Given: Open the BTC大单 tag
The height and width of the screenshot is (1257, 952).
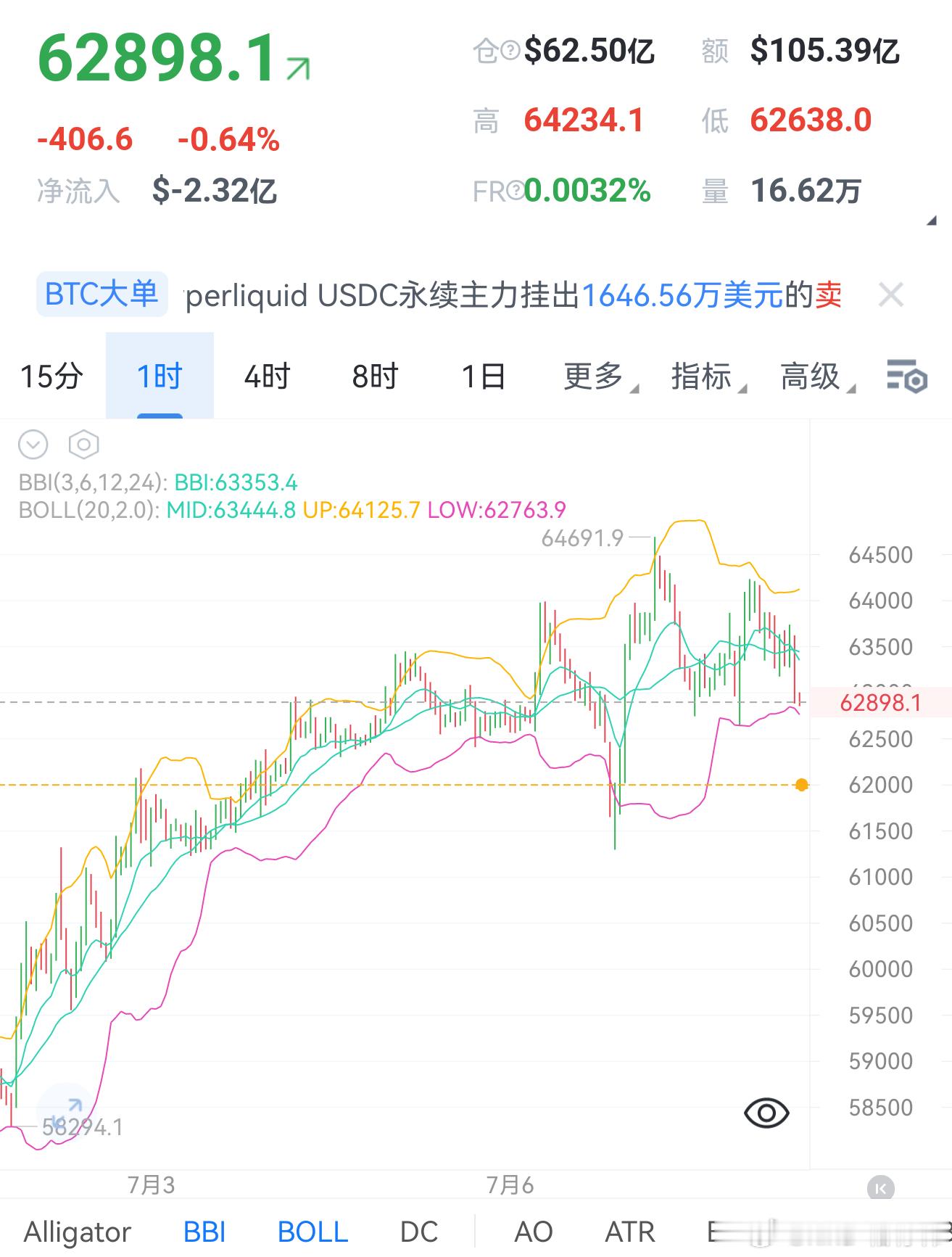Looking at the screenshot, I should [x=102, y=294].
